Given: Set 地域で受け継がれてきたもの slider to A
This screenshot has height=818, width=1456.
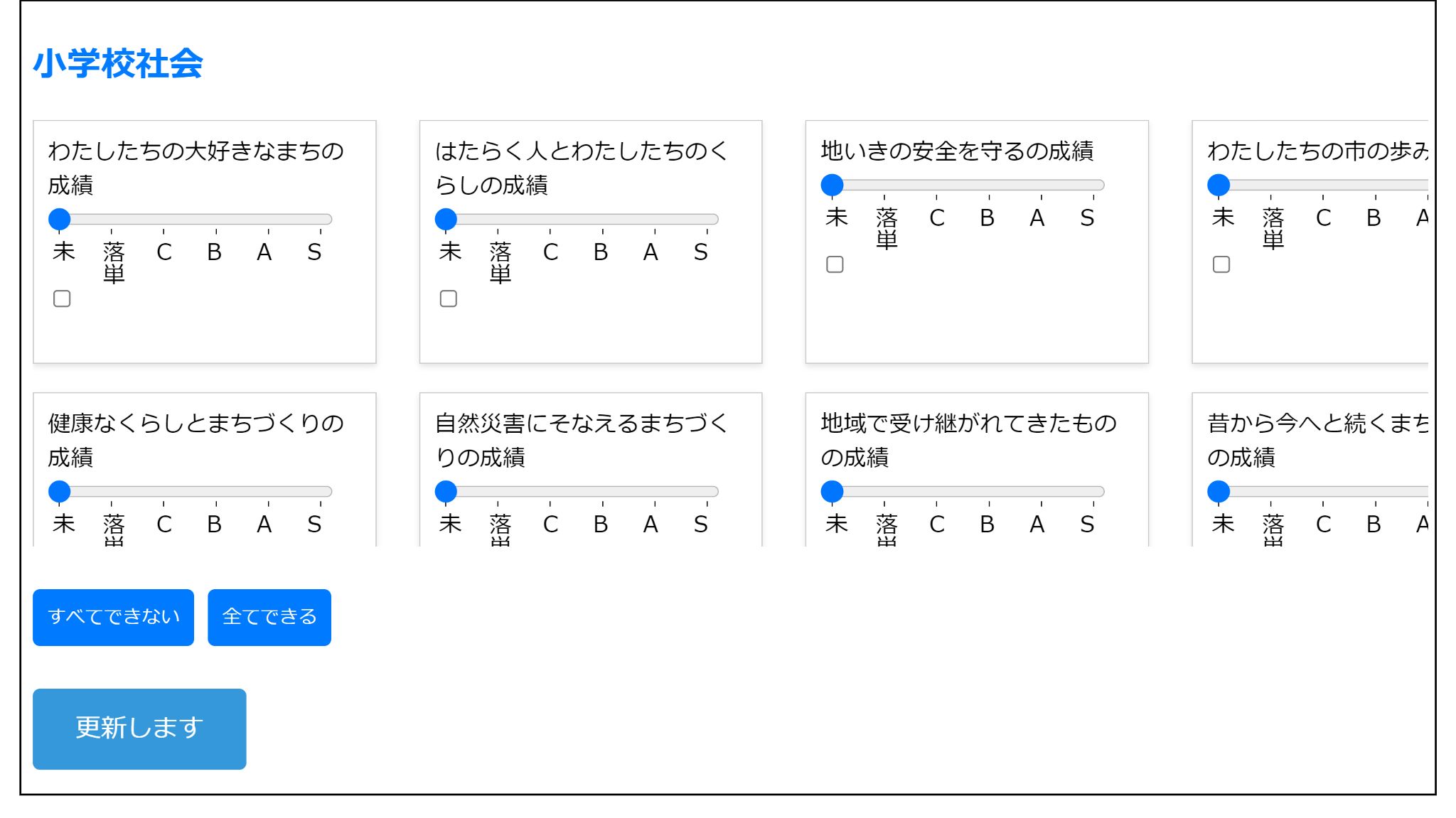Looking at the screenshot, I should (1041, 491).
